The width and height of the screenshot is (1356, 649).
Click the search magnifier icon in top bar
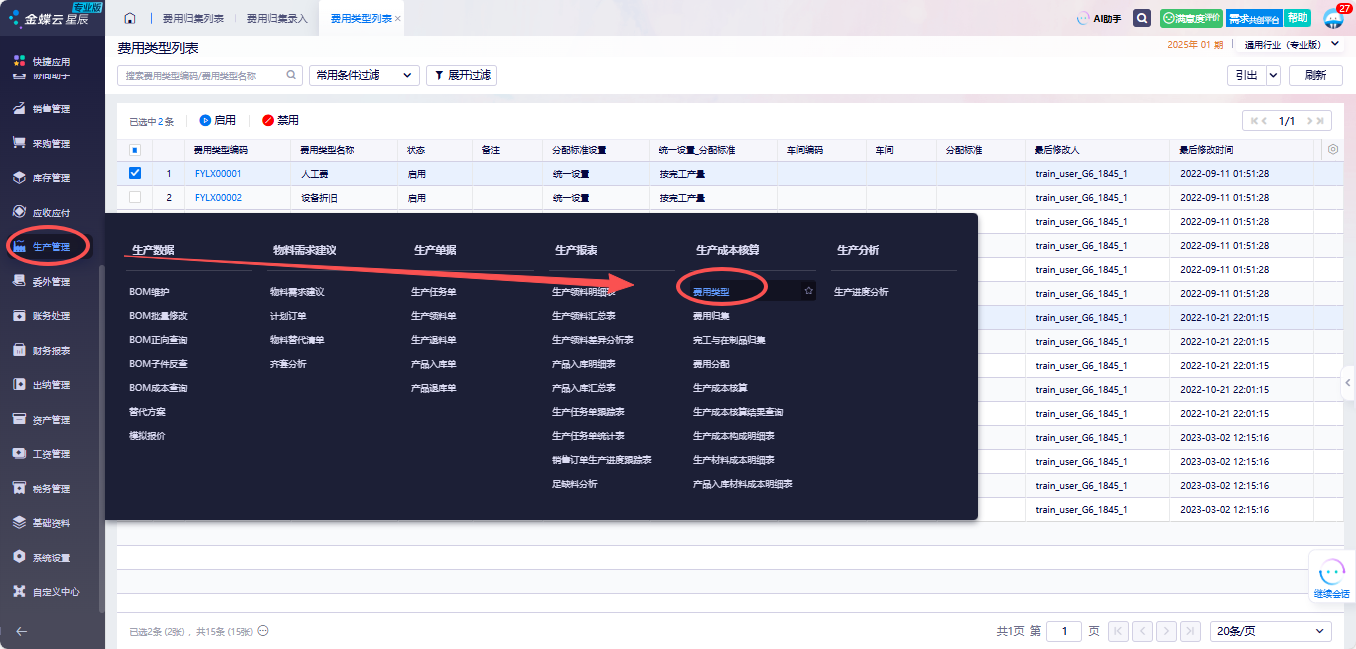[1142, 18]
